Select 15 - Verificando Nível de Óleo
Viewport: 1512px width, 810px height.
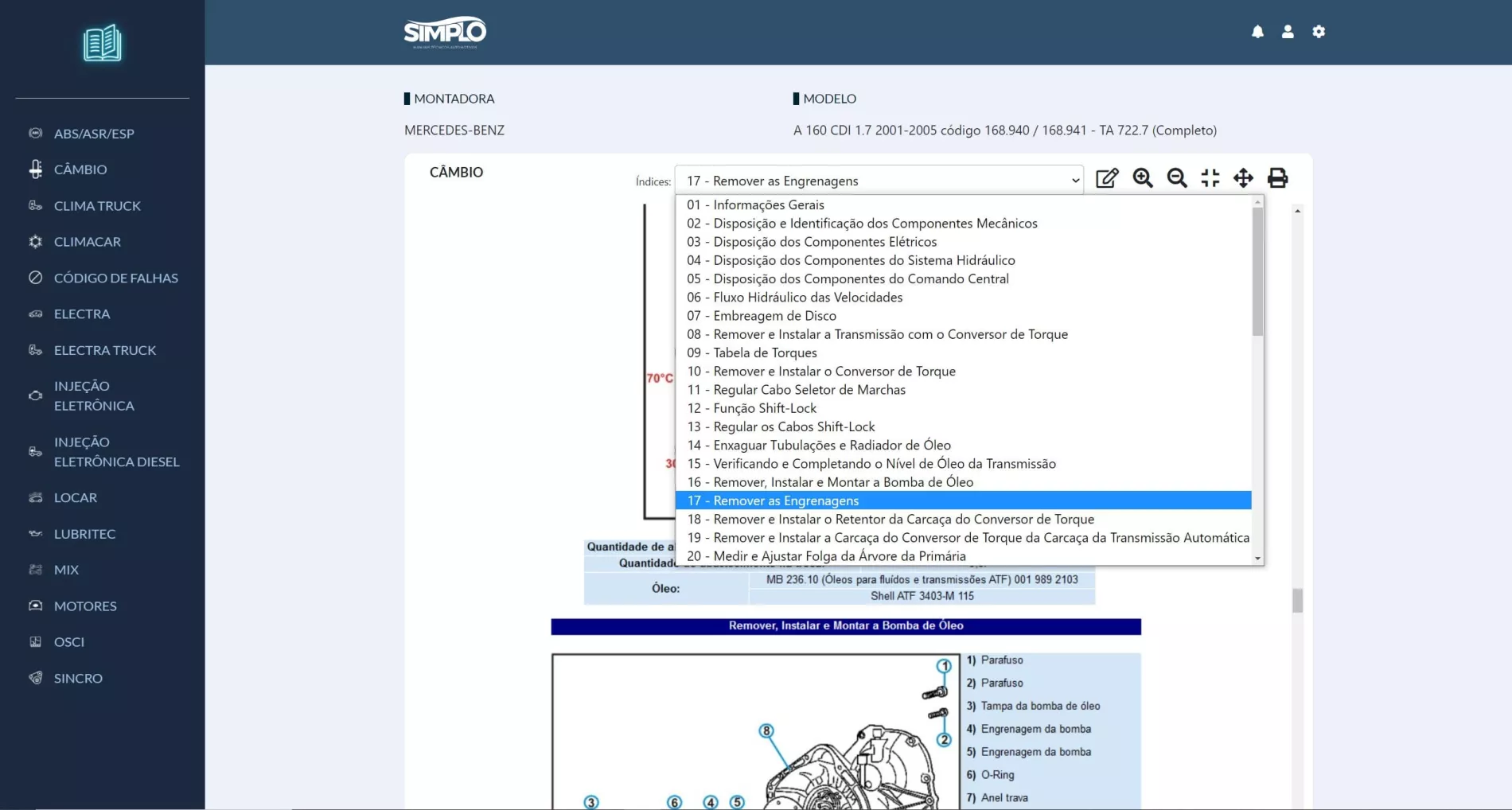[963, 463]
